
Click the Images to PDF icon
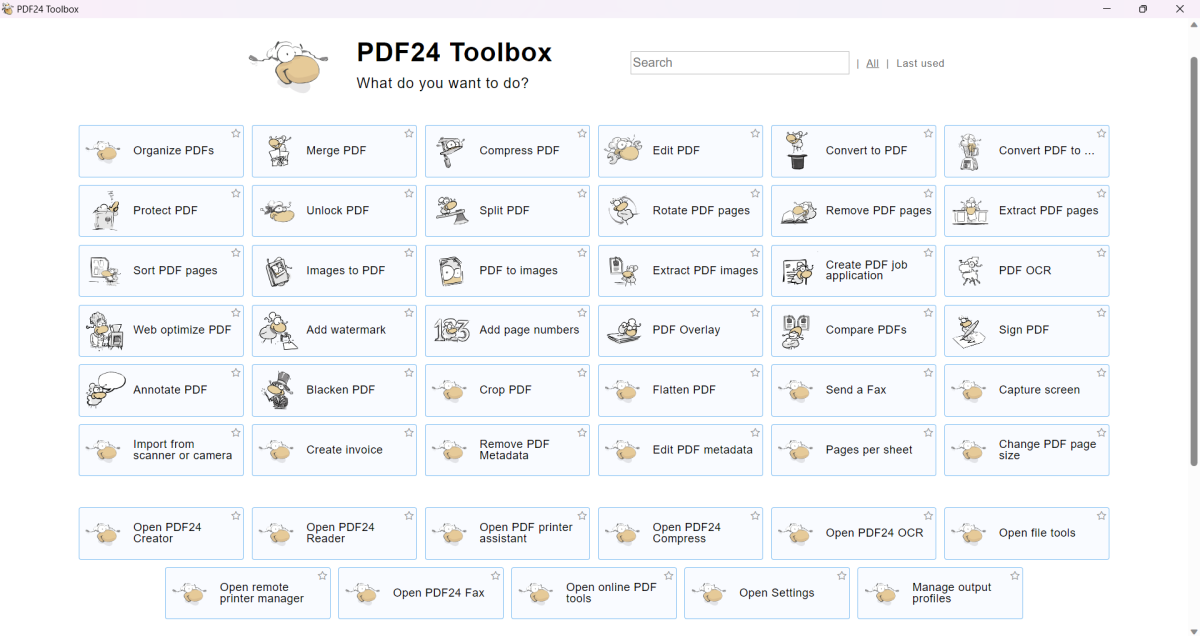277,271
